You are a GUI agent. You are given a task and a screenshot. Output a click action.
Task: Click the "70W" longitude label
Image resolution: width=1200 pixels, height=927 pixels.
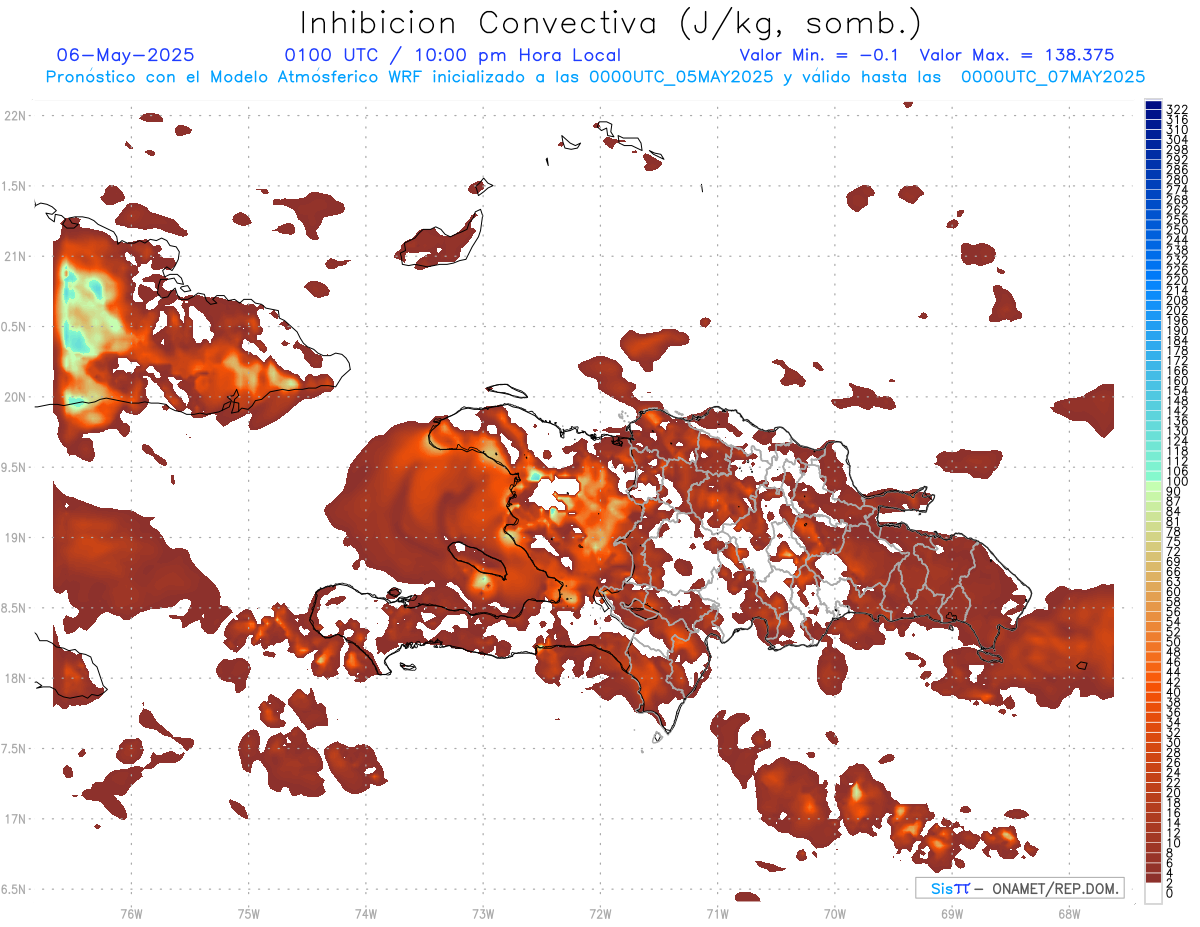click(x=834, y=913)
